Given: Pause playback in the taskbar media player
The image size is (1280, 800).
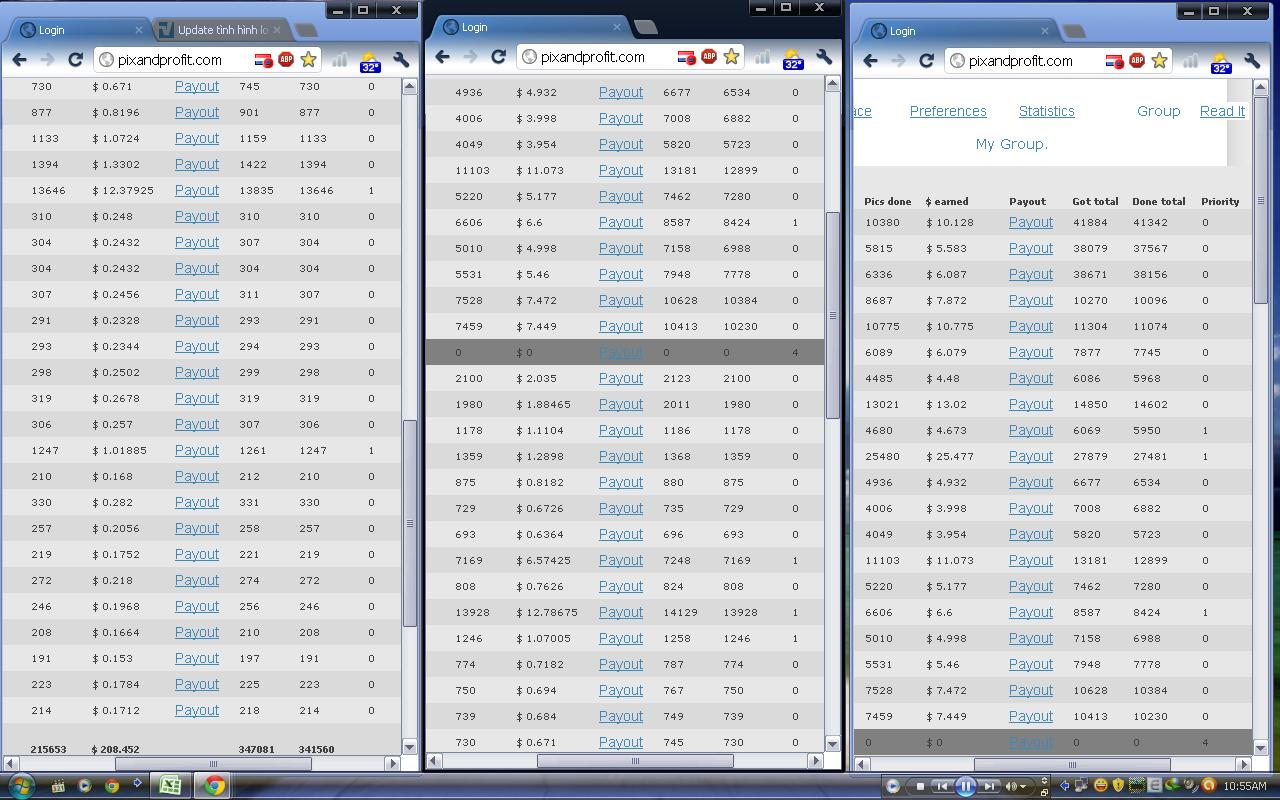Looking at the screenshot, I should [966, 786].
